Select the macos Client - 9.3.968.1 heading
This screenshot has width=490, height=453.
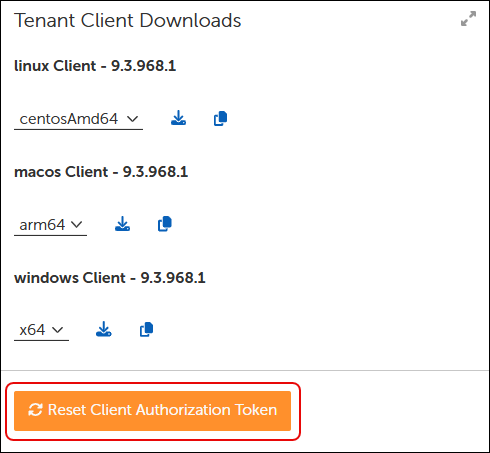pos(101,172)
